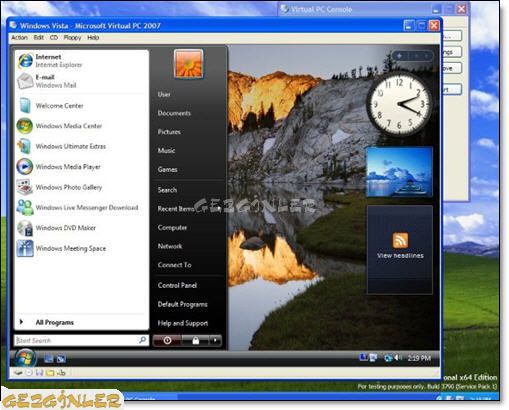
Task: Open Control Panel from Start menu
Action: pyautogui.click(x=177, y=285)
